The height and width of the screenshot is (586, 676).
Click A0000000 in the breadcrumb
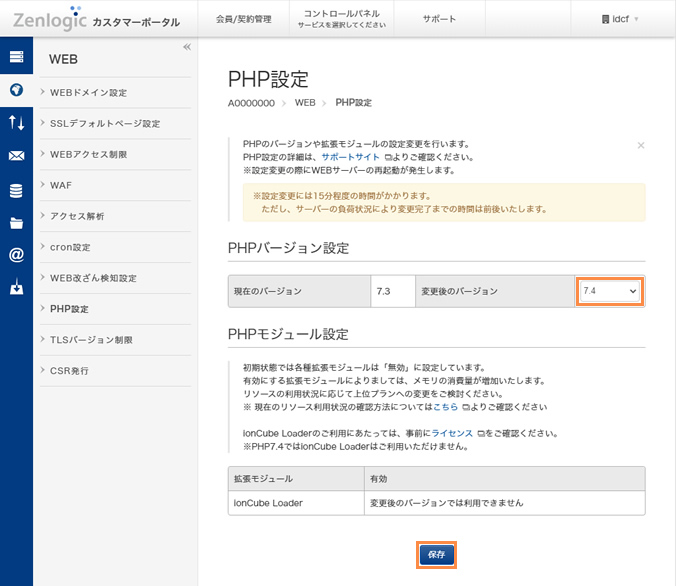251,103
